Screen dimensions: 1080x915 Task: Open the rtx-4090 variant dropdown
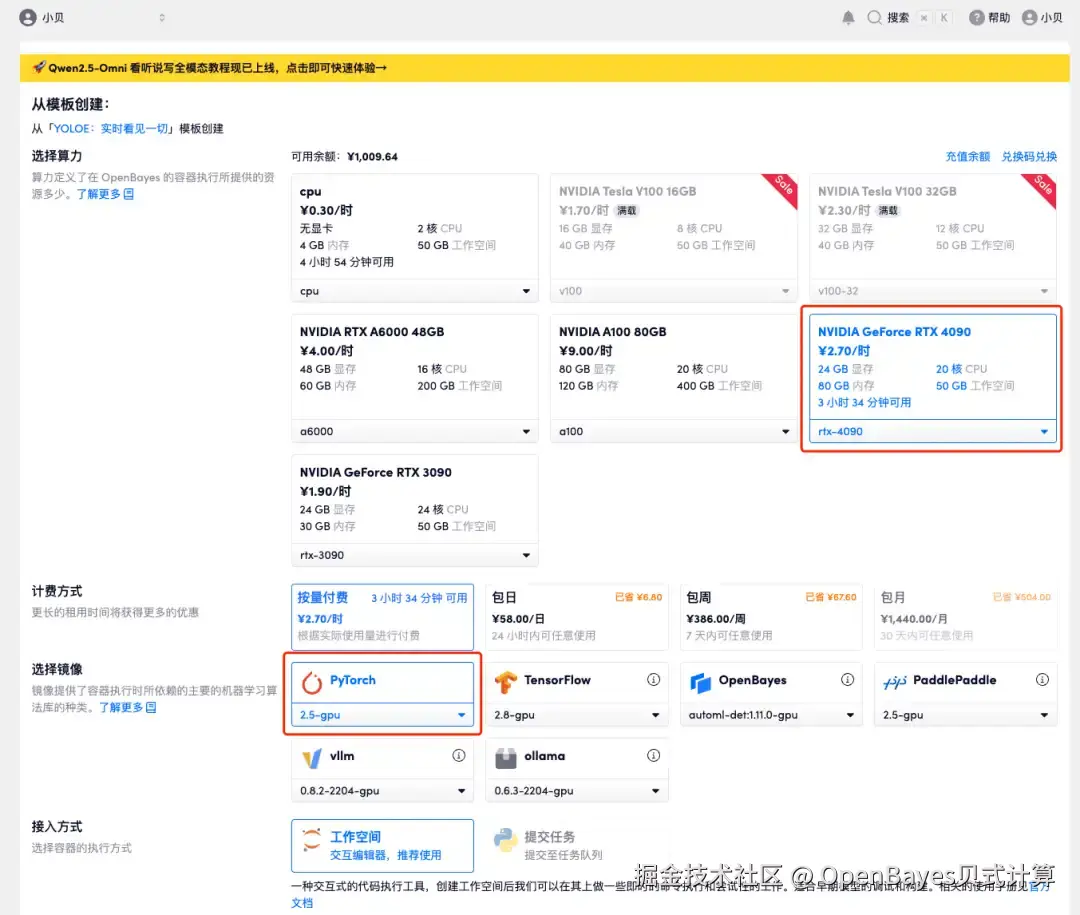933,431
